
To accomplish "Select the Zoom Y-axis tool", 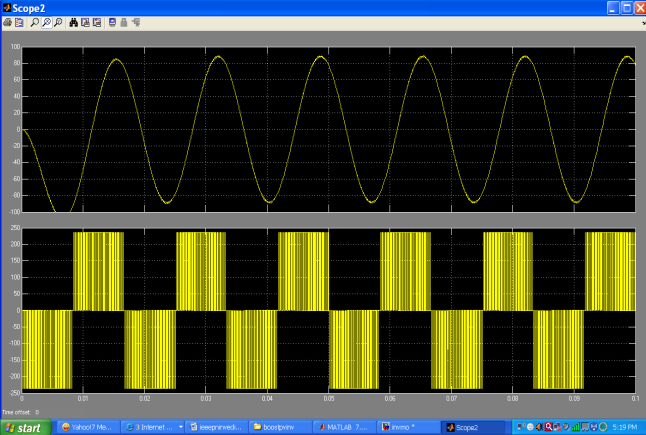I will [57, 21].
